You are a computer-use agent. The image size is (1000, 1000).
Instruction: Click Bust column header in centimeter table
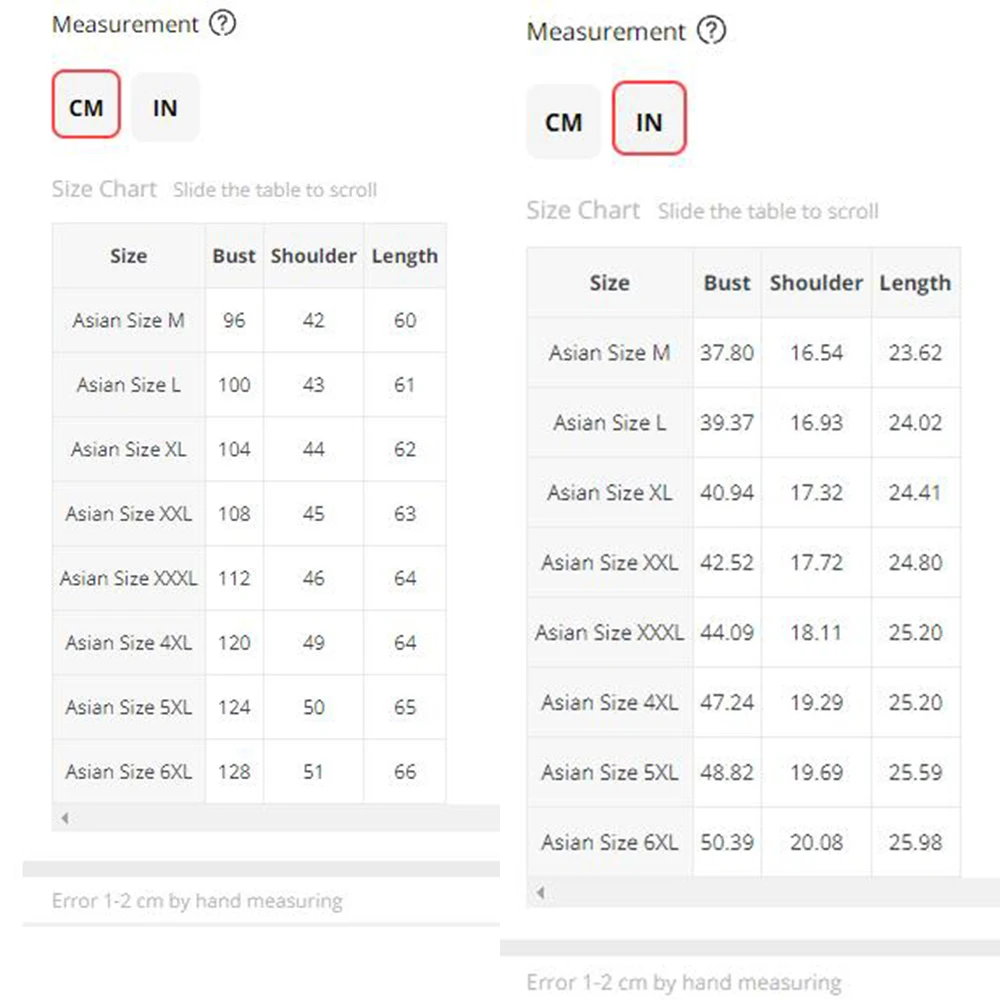[234, 256]
